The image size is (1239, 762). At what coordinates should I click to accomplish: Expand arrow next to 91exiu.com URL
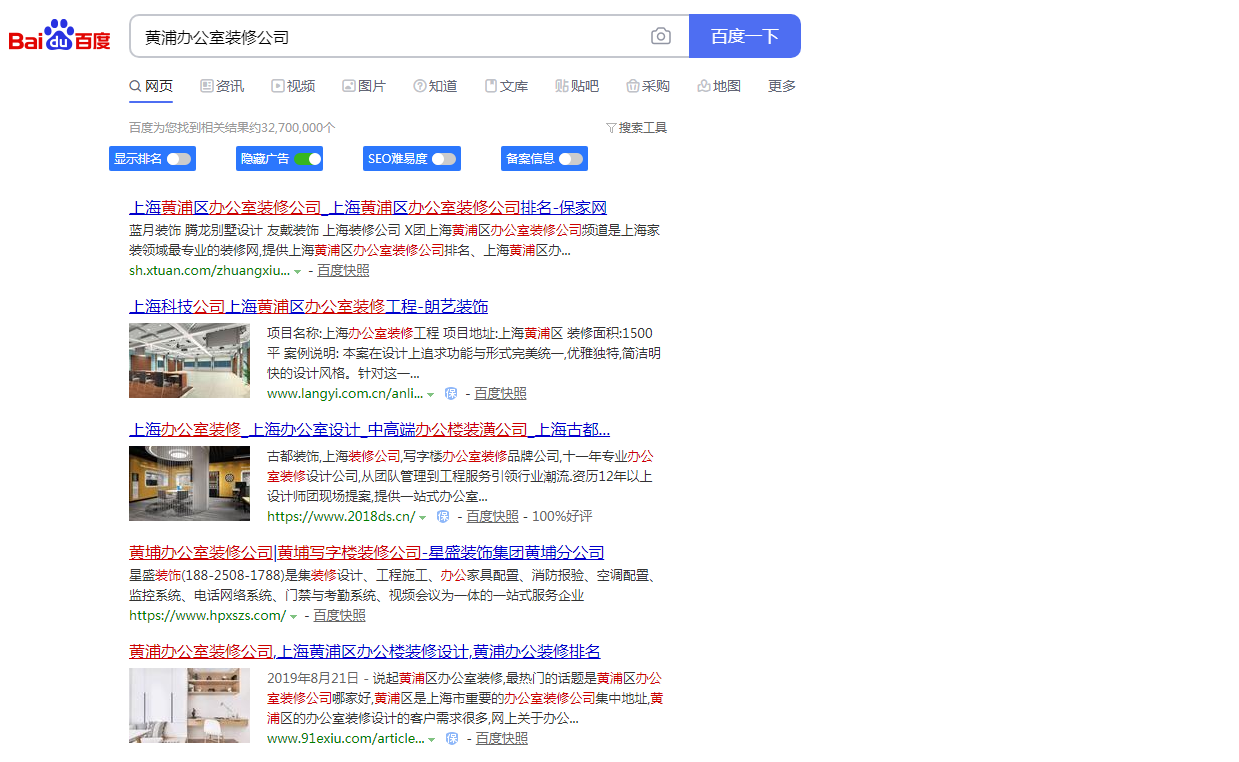pyautogui.click(x=432, y=740)
